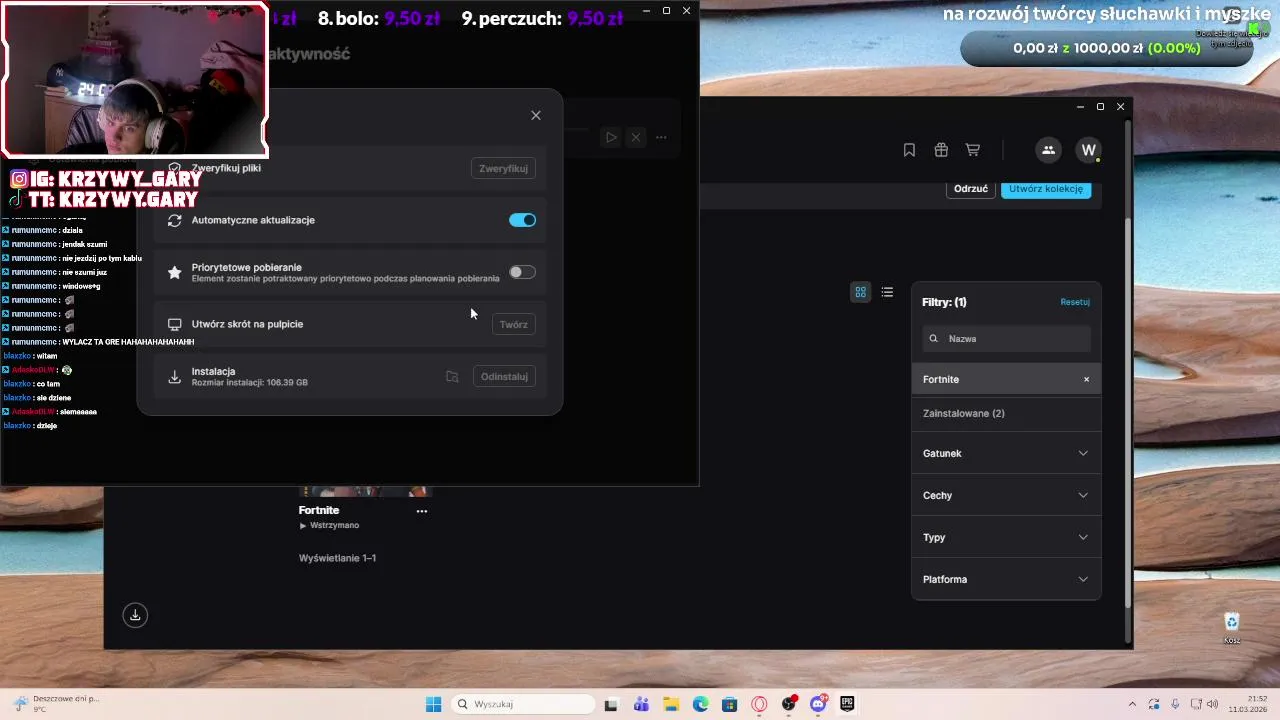
Task: Open Epic Games Launcher taskbar icon
Action: (848, 704)
